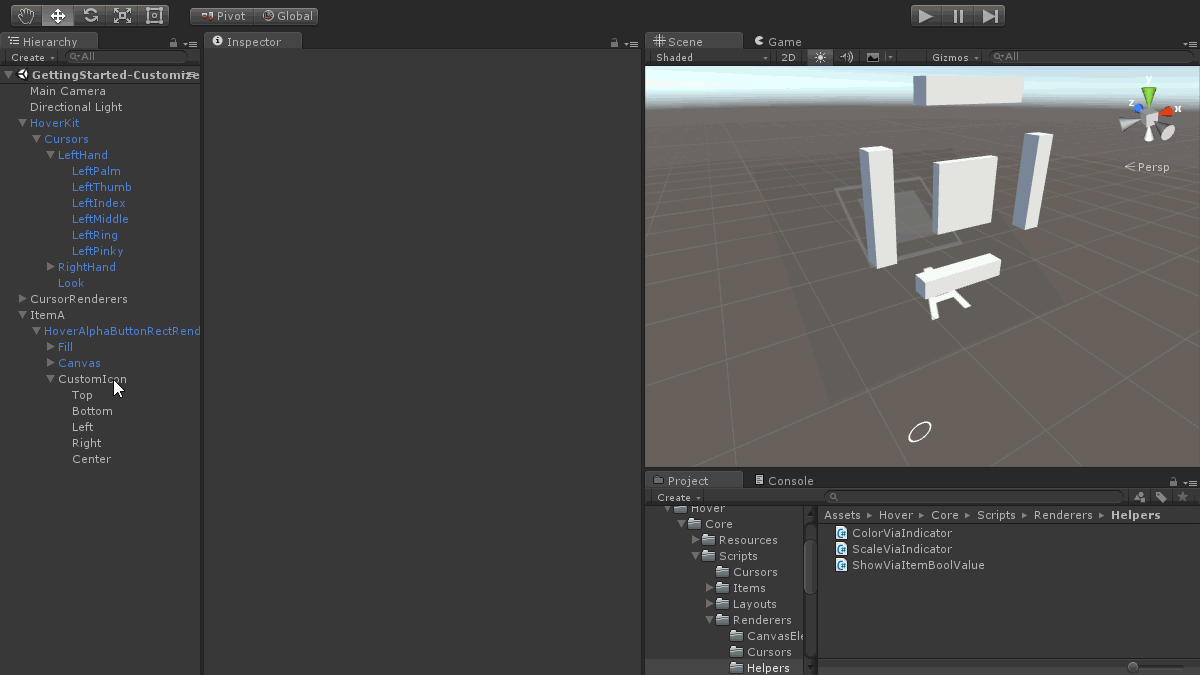Screen dimensions: 1200x675
Task: Open the Gizmos dropdown
Action: point(954,58)
